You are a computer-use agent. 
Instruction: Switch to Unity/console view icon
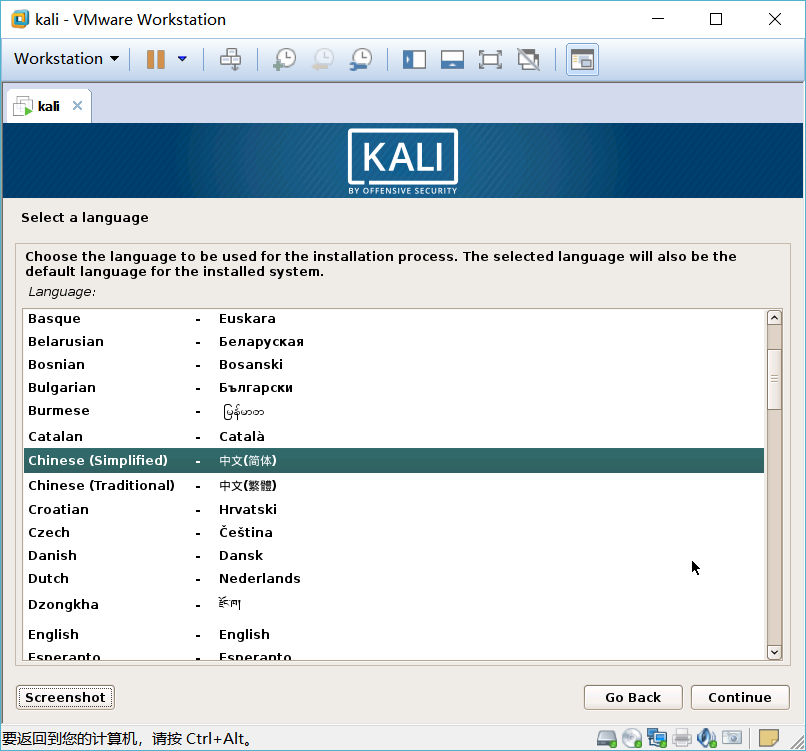[582, 60]
